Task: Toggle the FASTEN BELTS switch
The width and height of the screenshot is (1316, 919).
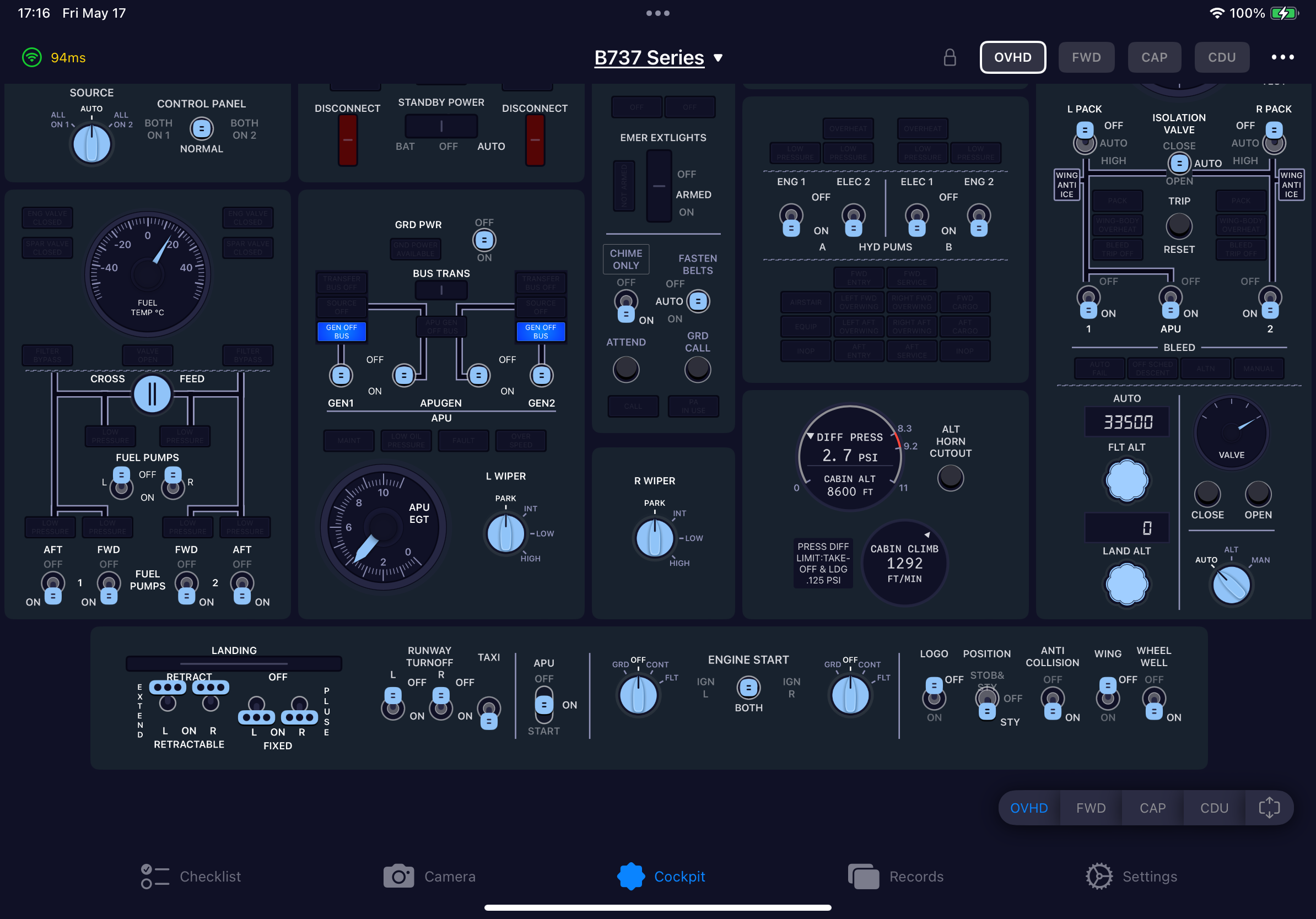Action: coord(698,301)
